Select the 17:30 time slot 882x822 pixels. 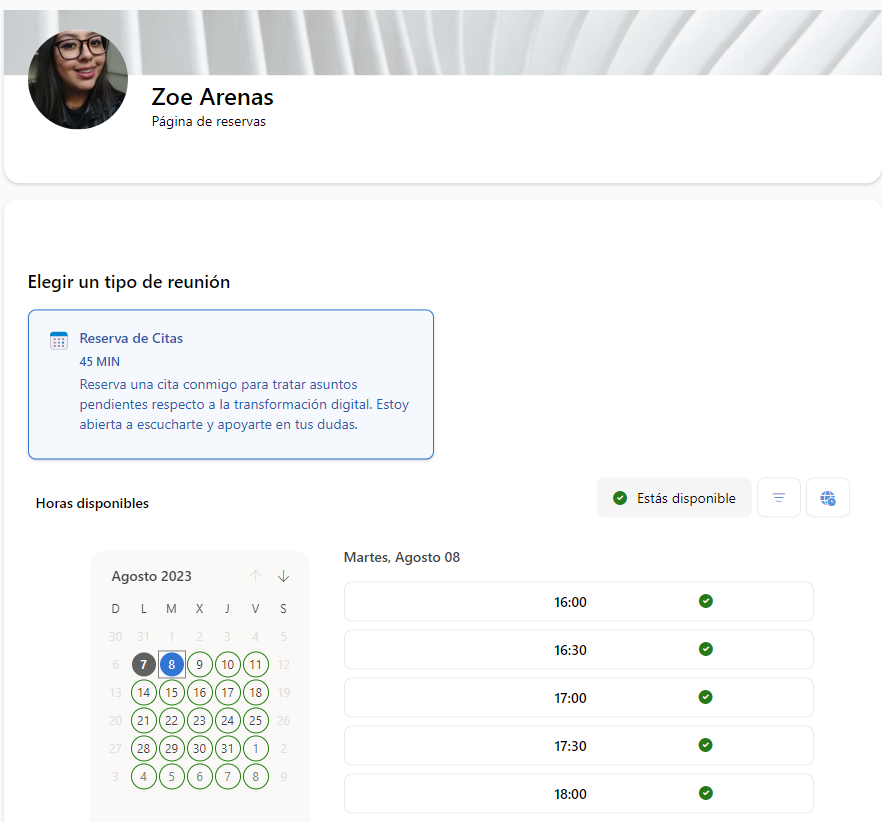(570, 745)
